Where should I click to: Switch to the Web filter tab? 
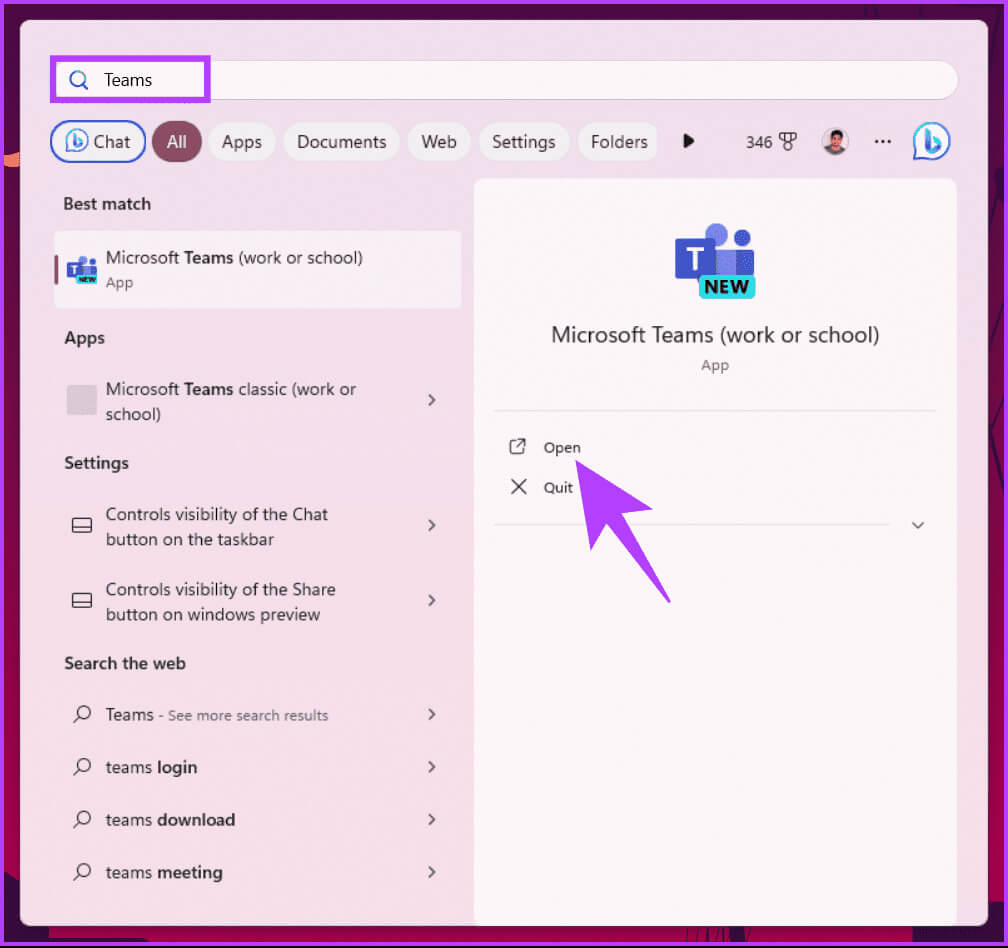pos(439,141)
